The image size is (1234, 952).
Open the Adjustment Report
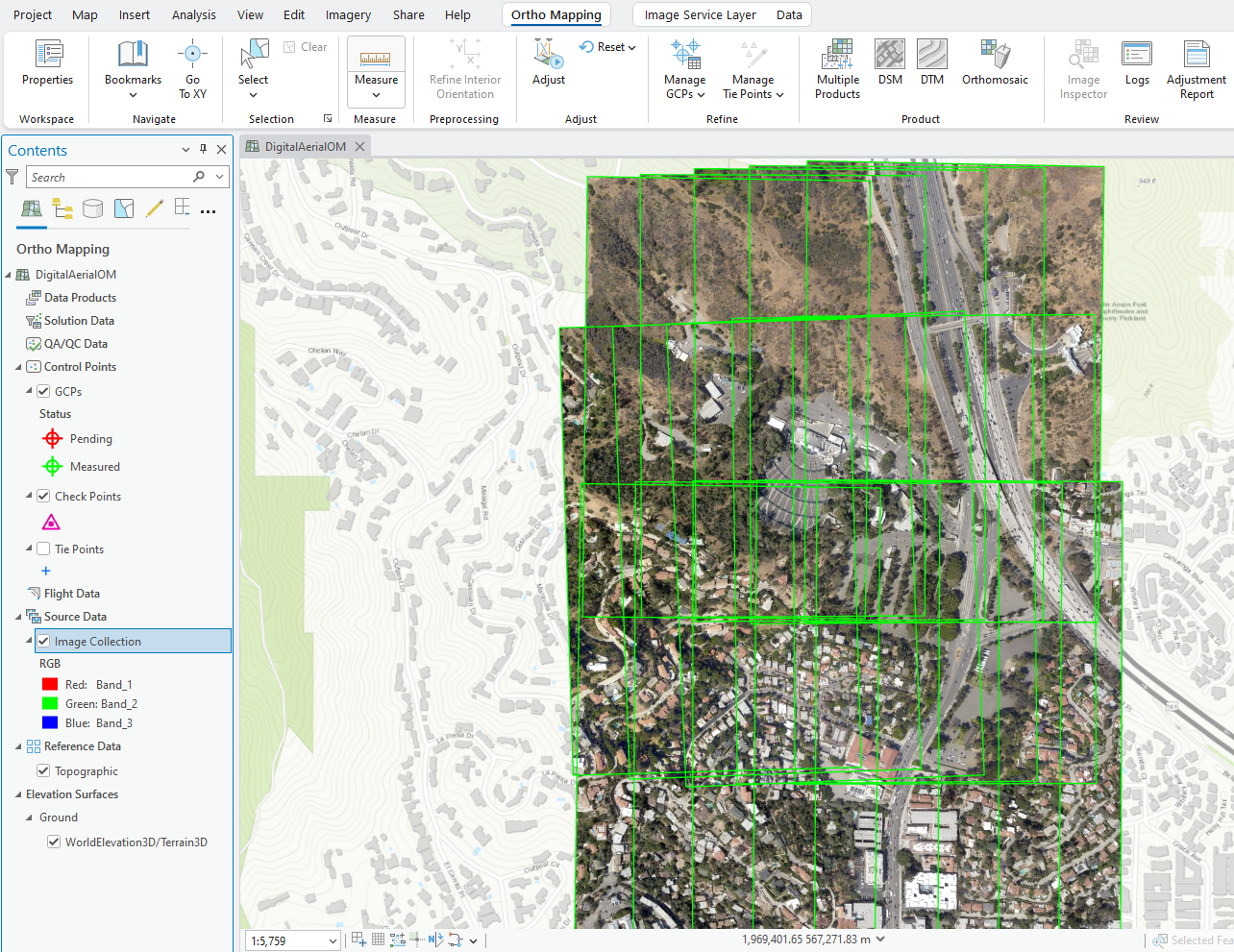[1197, 69]
